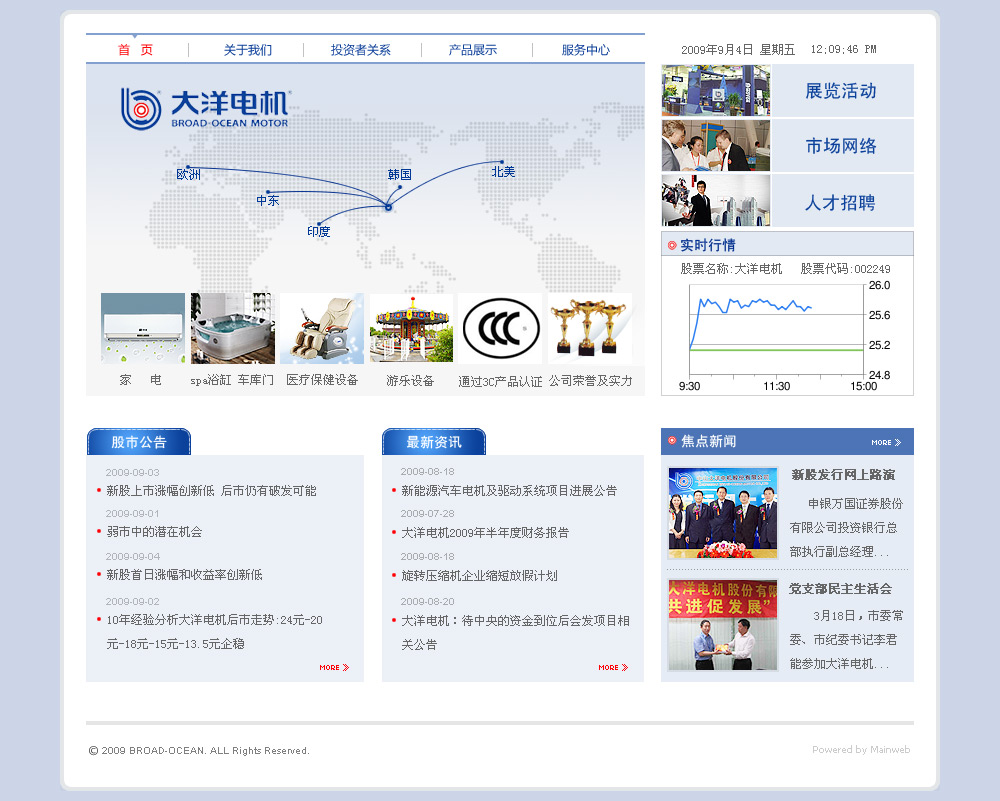Click the date 2009-07-28 in 最新资讯
Image resolution: width=1000 pixels, height=801 pixels.
[427, 513]
